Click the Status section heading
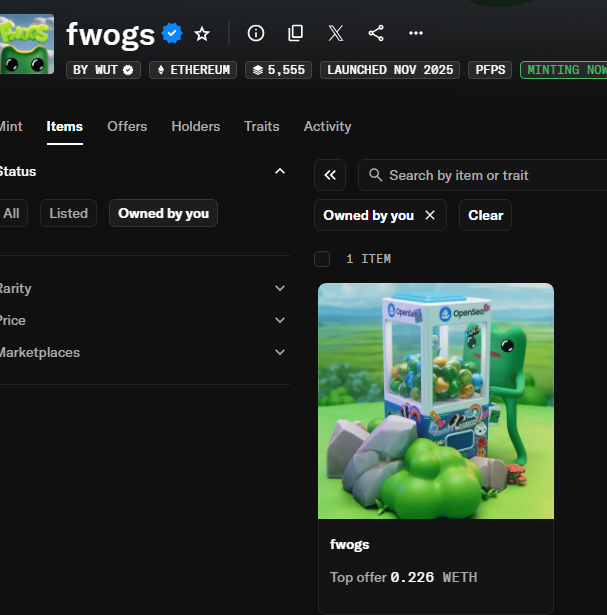The image size is (607, 615). click(x=18, y=171)
